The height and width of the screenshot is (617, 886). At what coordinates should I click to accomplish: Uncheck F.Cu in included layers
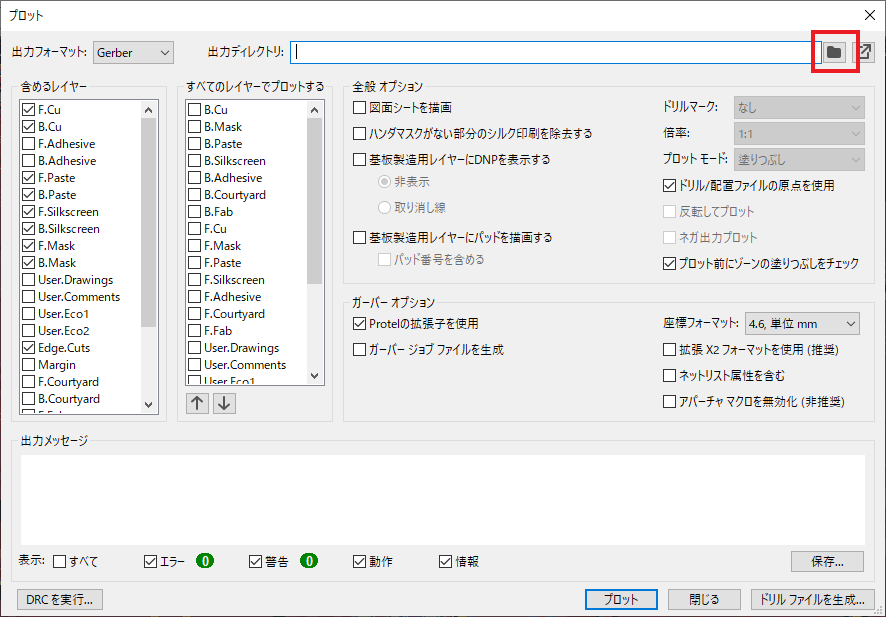coord(28,110)
